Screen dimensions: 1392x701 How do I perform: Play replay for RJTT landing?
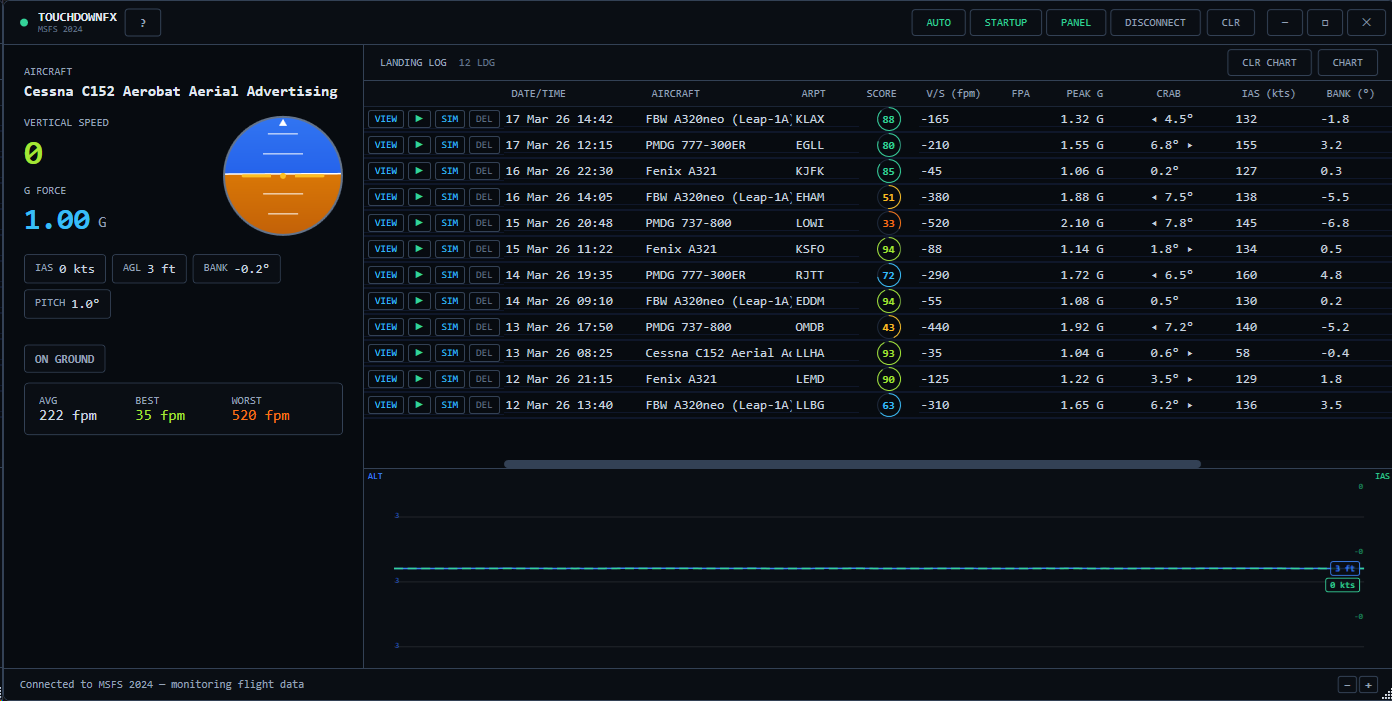pos(419,275)
